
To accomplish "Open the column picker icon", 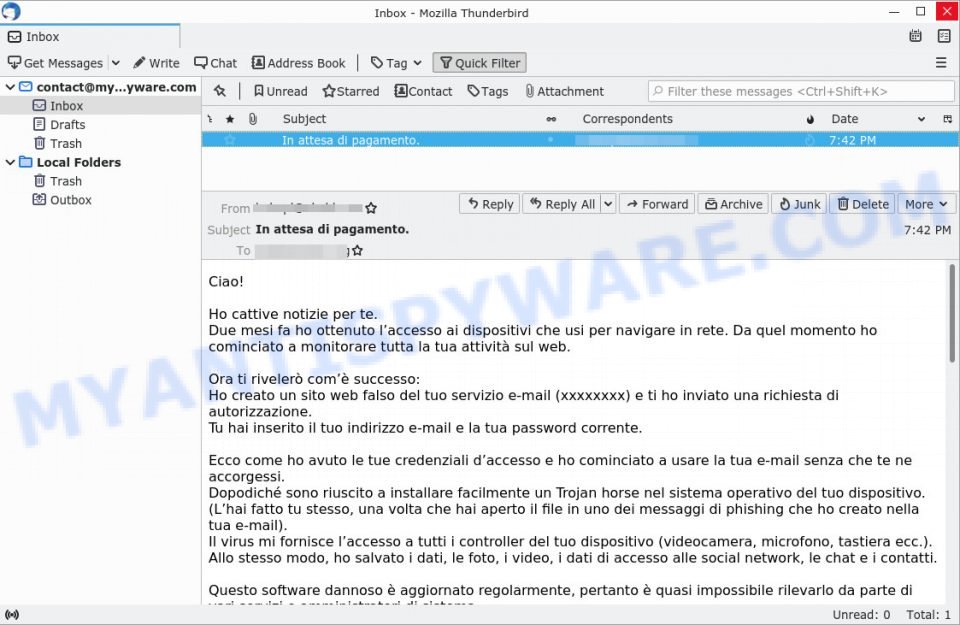I will [x=947, y=119].
